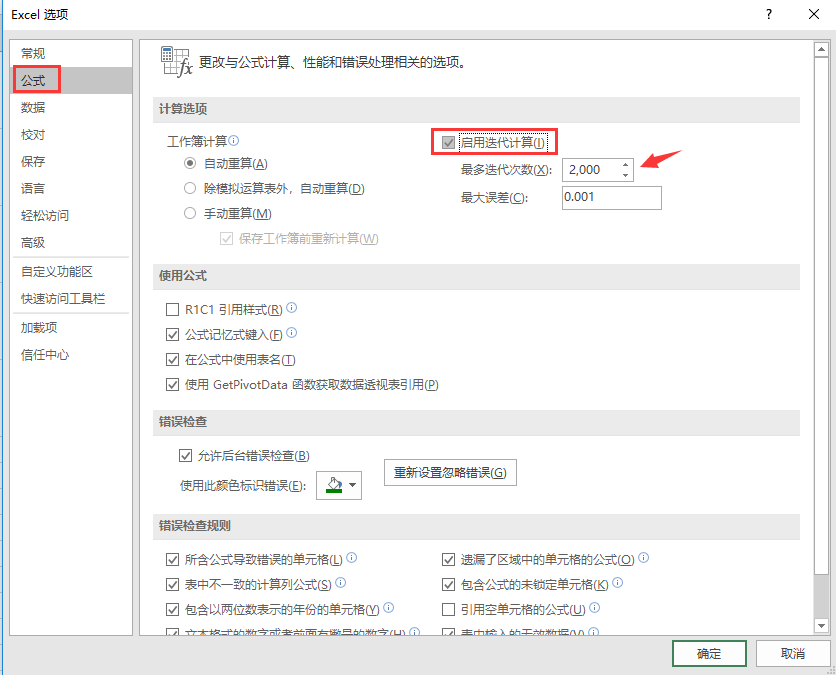Toggle 保存工作簿前重新计算 checkbox

227,238
